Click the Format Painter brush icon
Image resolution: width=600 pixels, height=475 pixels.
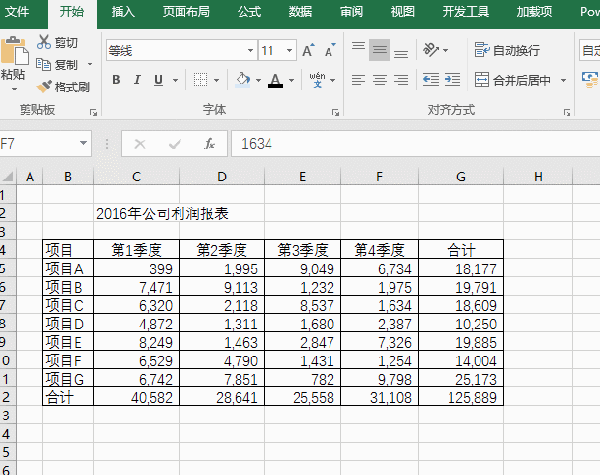pos(44,87)
